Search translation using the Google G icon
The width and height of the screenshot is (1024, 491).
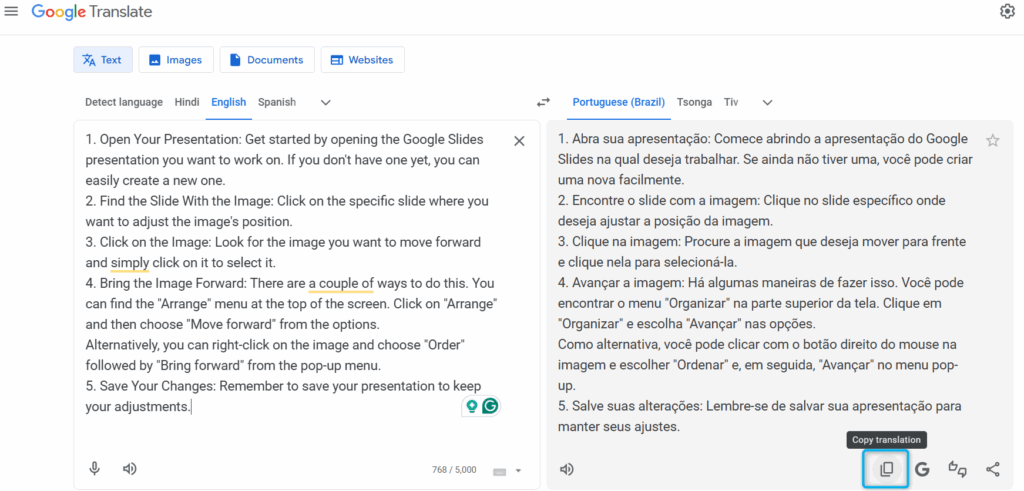[x=922, y=468]
